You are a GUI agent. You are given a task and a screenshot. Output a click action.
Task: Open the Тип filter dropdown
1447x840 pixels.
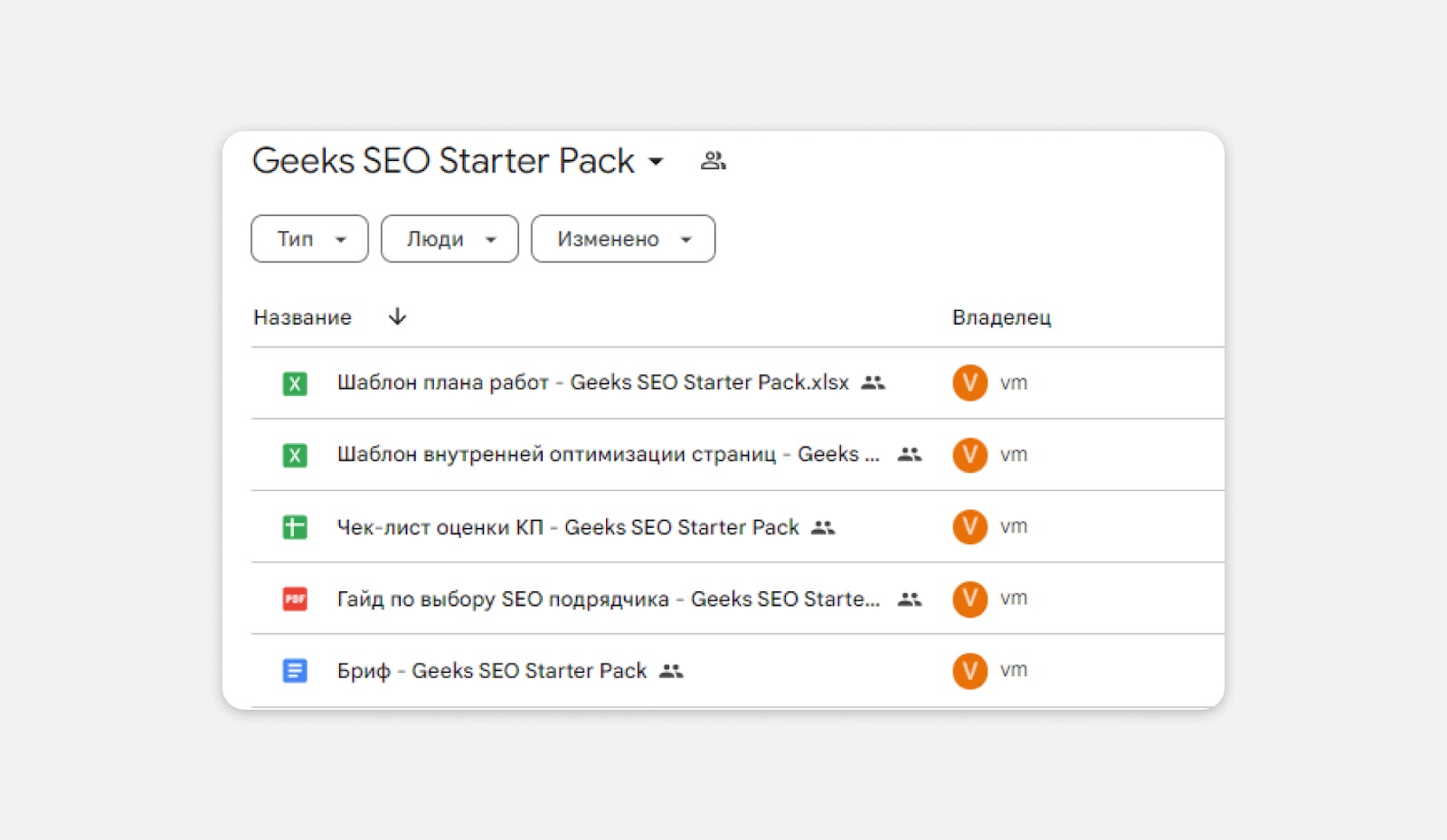pos(309,239)
